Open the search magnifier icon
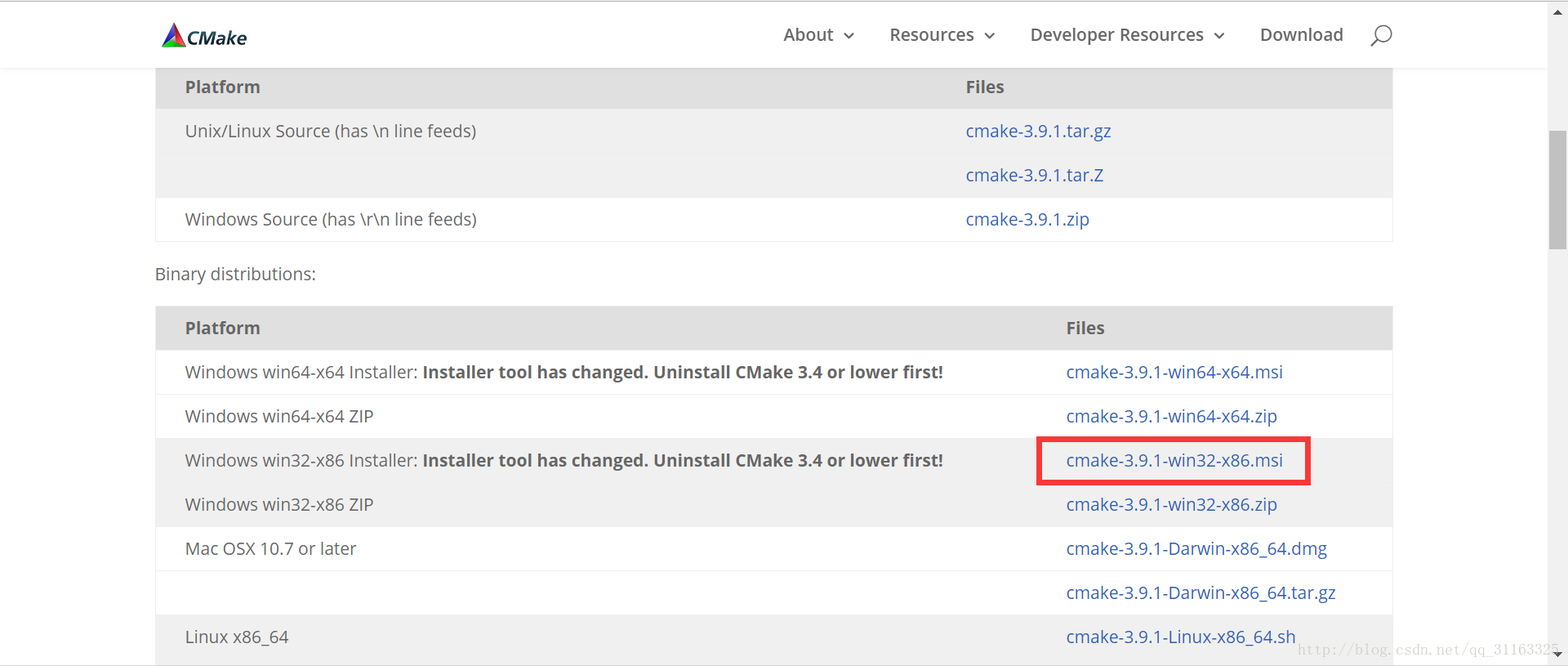Screen dimensions: 1568x666 1381,35
